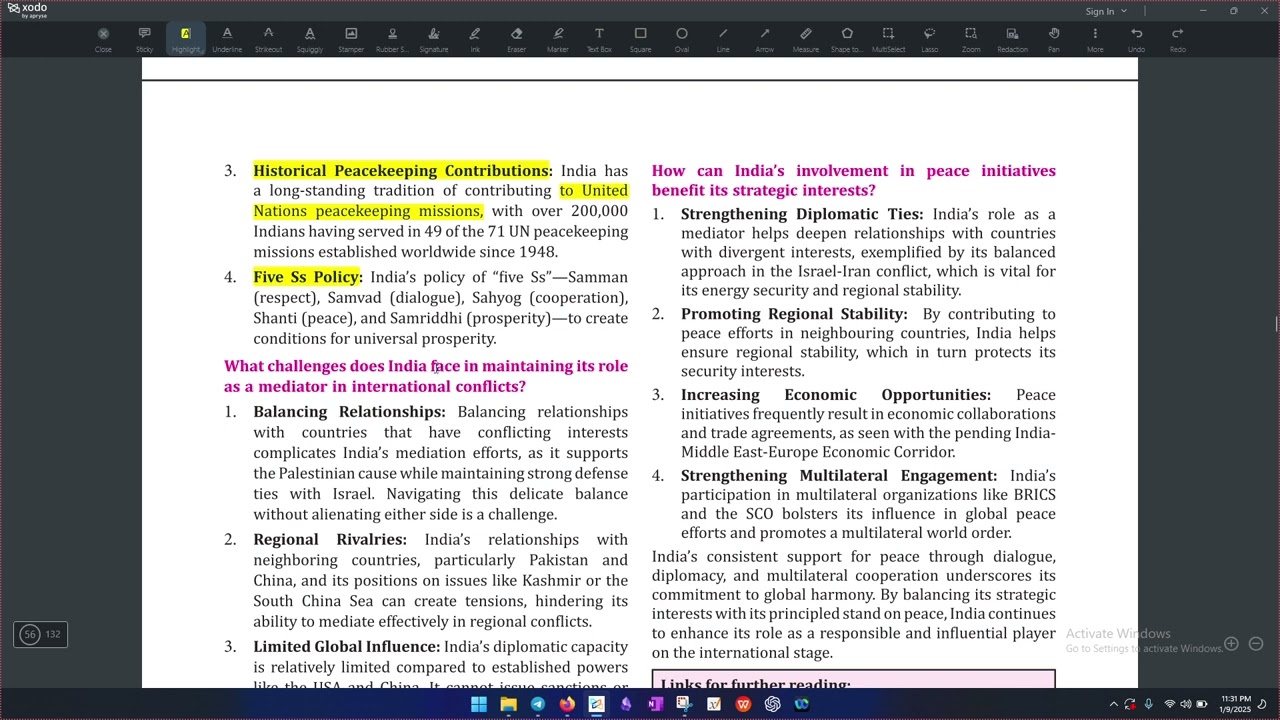Select the Eraser tool

516,39
